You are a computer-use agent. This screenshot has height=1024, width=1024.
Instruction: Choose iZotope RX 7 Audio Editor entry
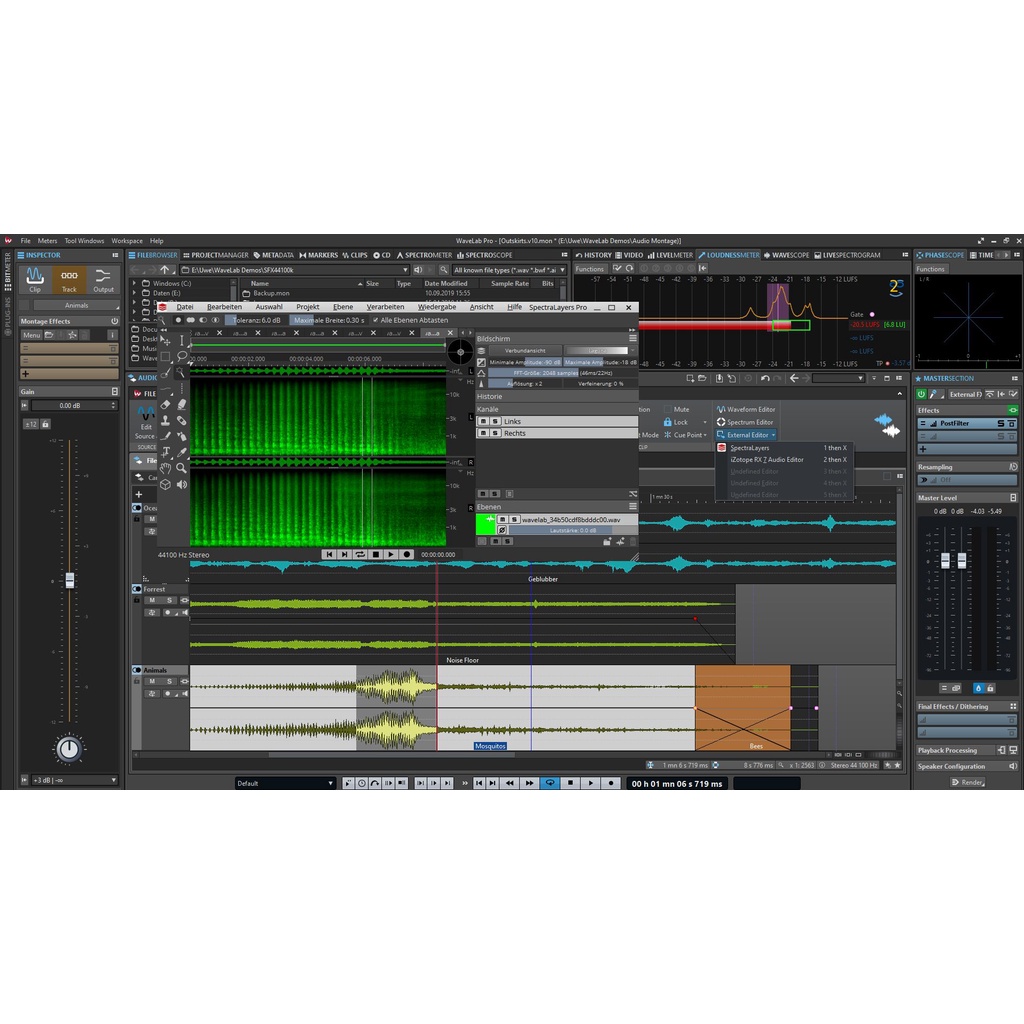[x=767, y=460]
